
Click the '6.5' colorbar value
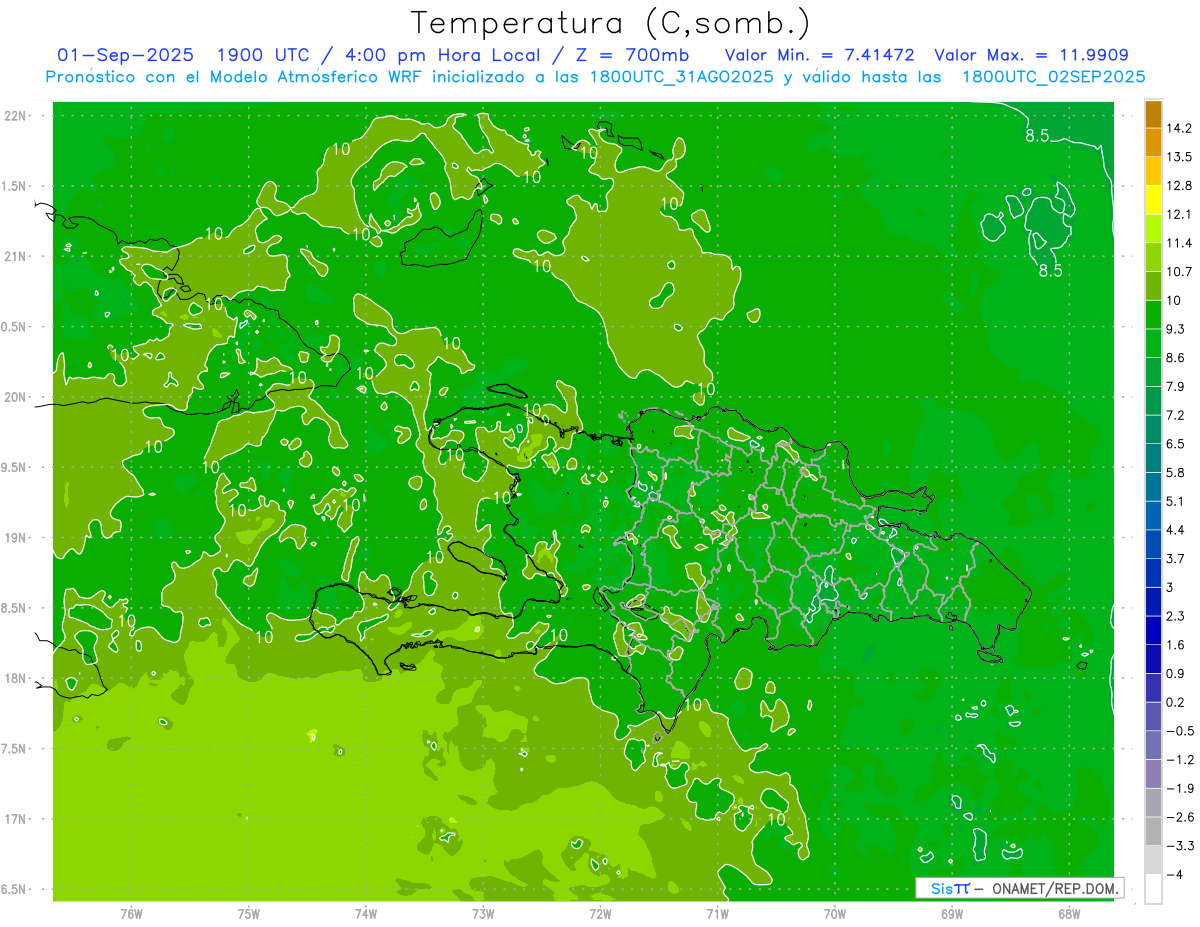pyautogui.click(x=1176, y=444)
